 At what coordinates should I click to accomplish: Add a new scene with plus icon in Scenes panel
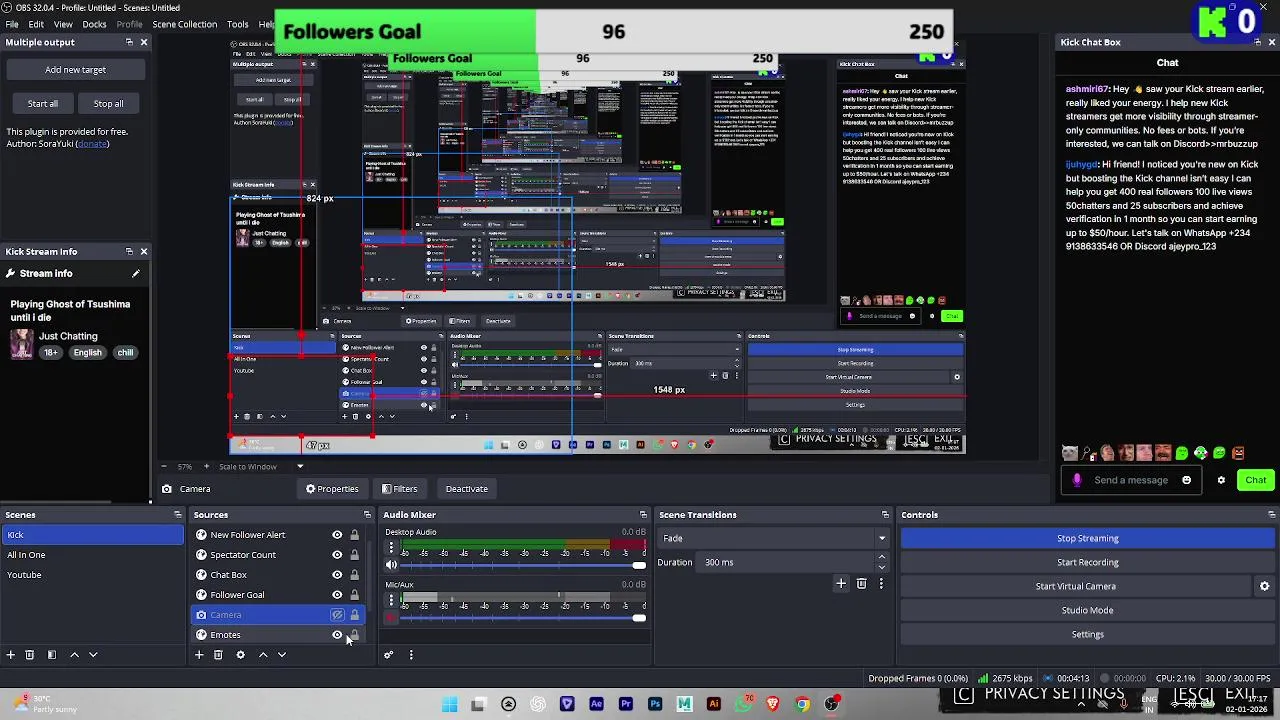tap(10, 655)
